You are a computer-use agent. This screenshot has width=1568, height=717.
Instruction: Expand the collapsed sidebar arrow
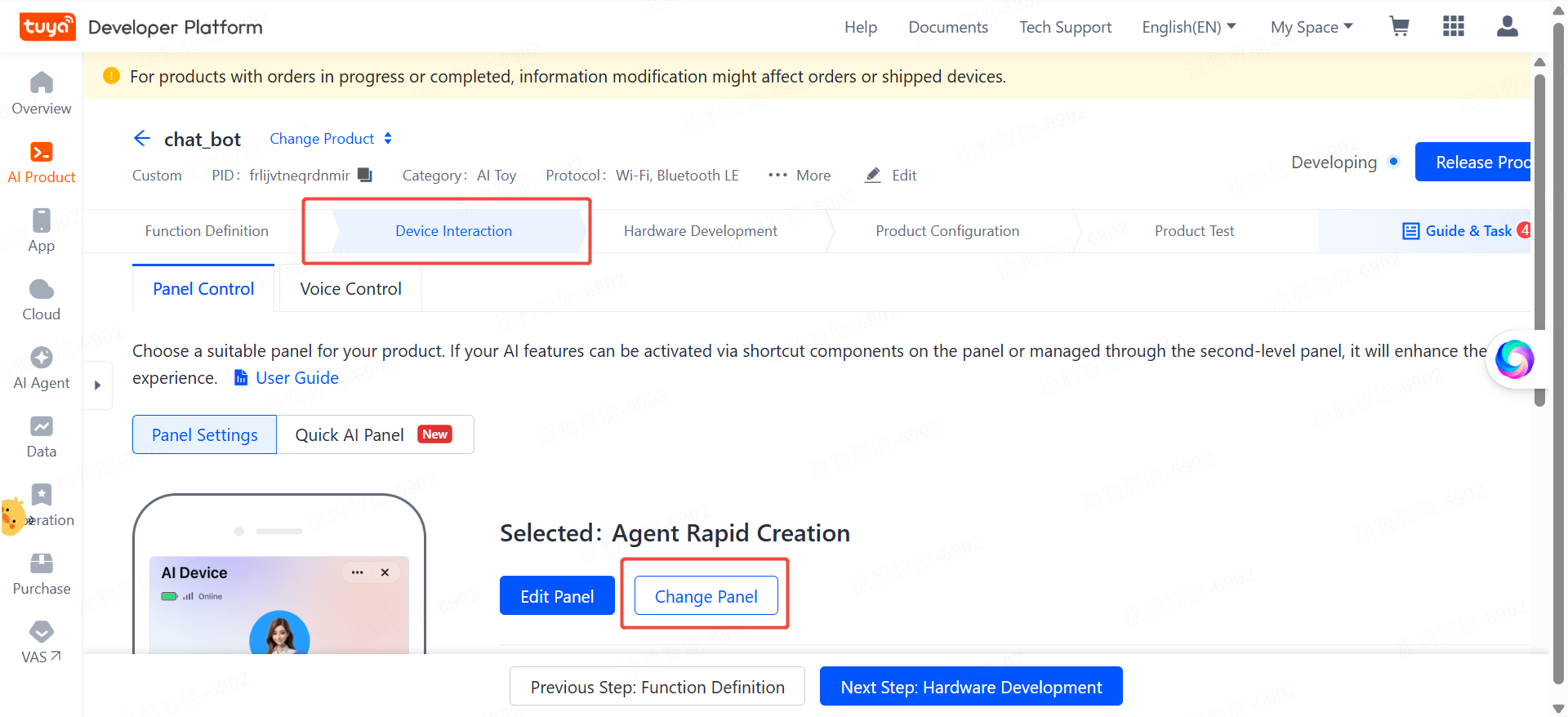(98, 385)
